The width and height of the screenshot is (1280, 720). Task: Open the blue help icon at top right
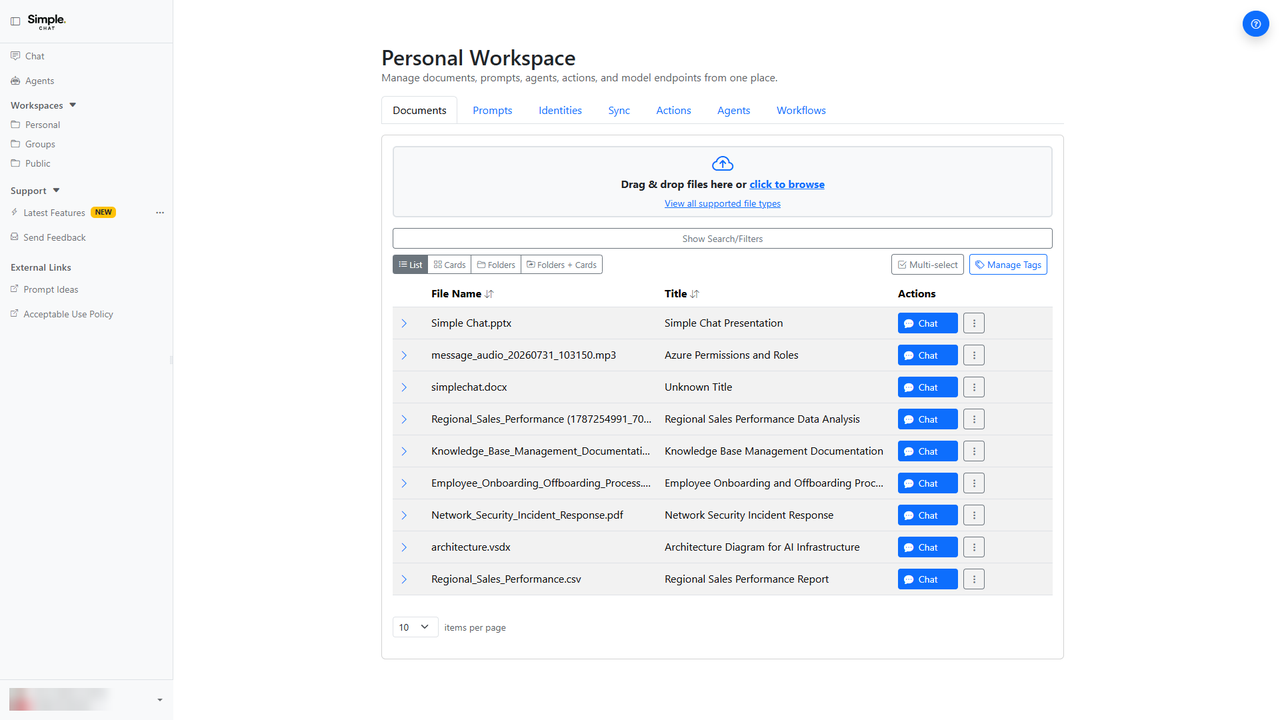1255,24
